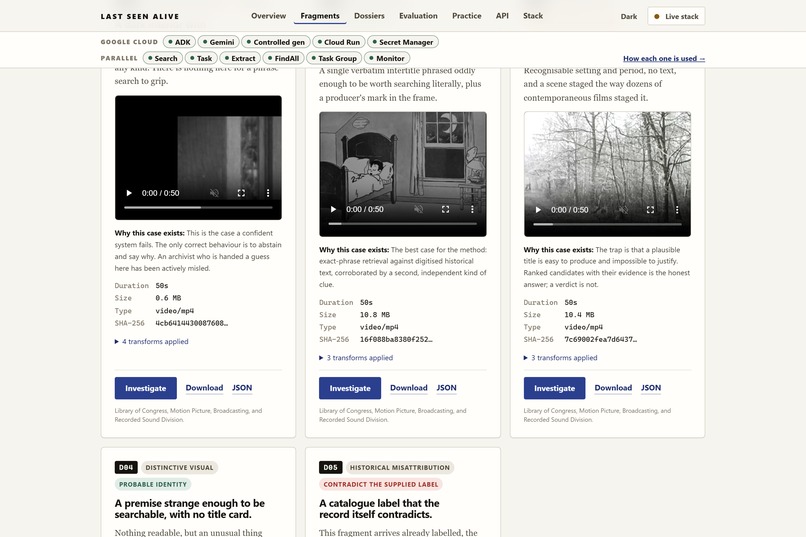Click SHA-256 value 7c69002fea7d6437
The width and height of the screenshot is (806, 537).
(601, 340)
